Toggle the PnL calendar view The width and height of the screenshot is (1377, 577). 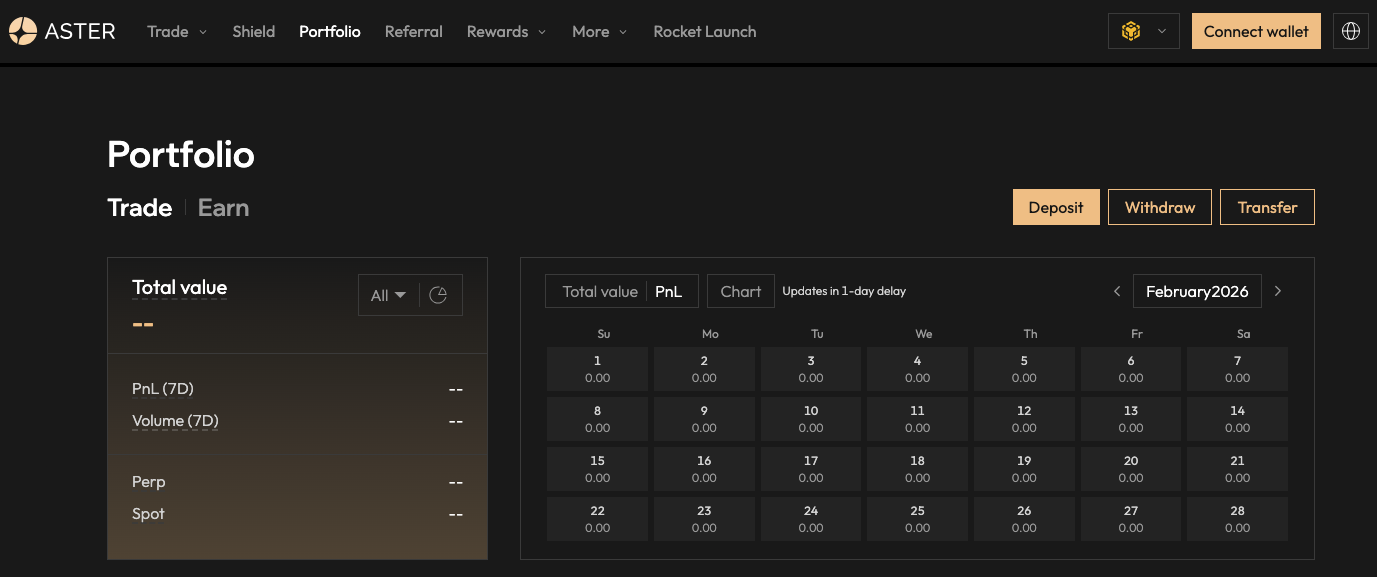[670, 291]
